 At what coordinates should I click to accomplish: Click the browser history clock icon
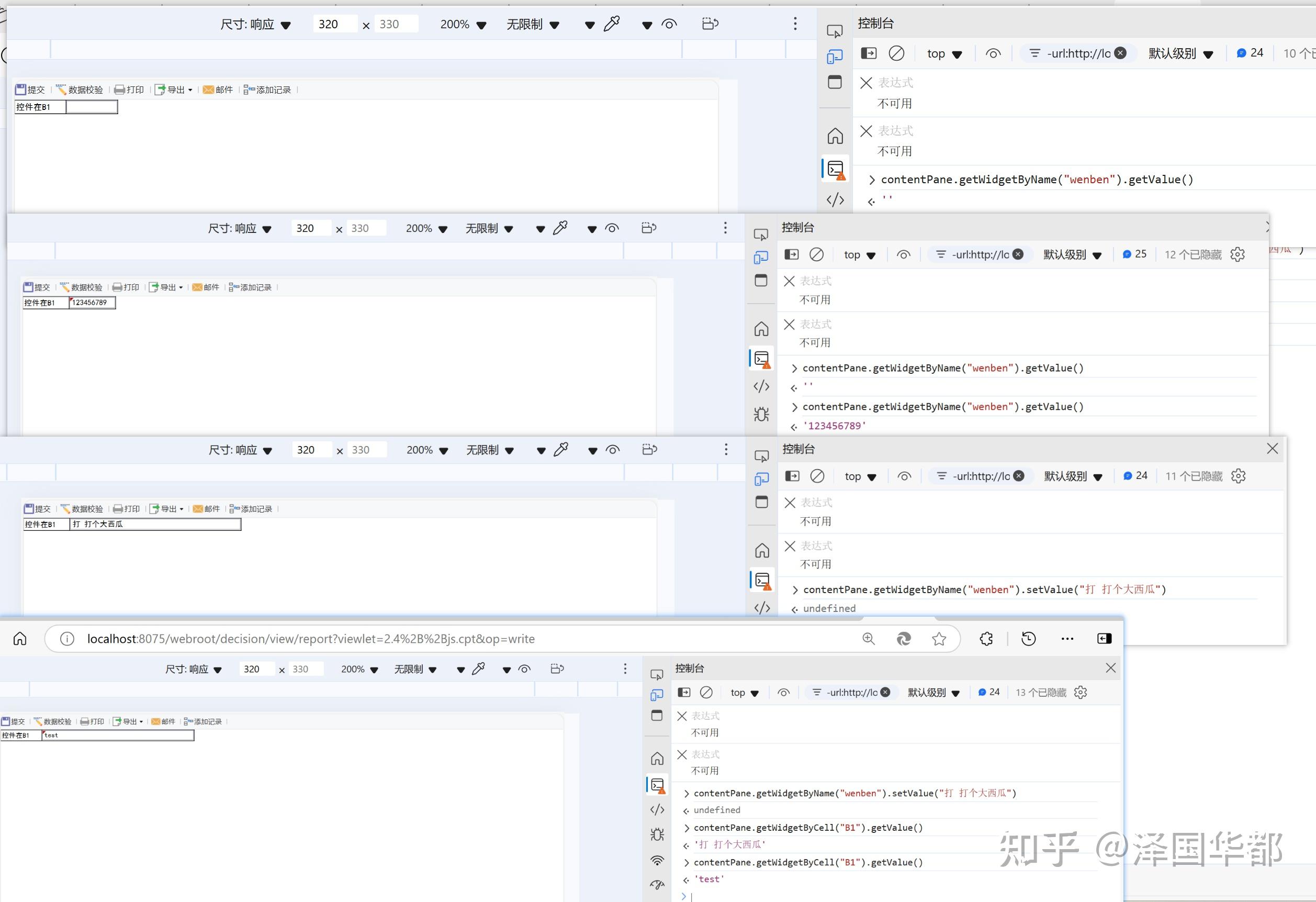[1028, 639]
